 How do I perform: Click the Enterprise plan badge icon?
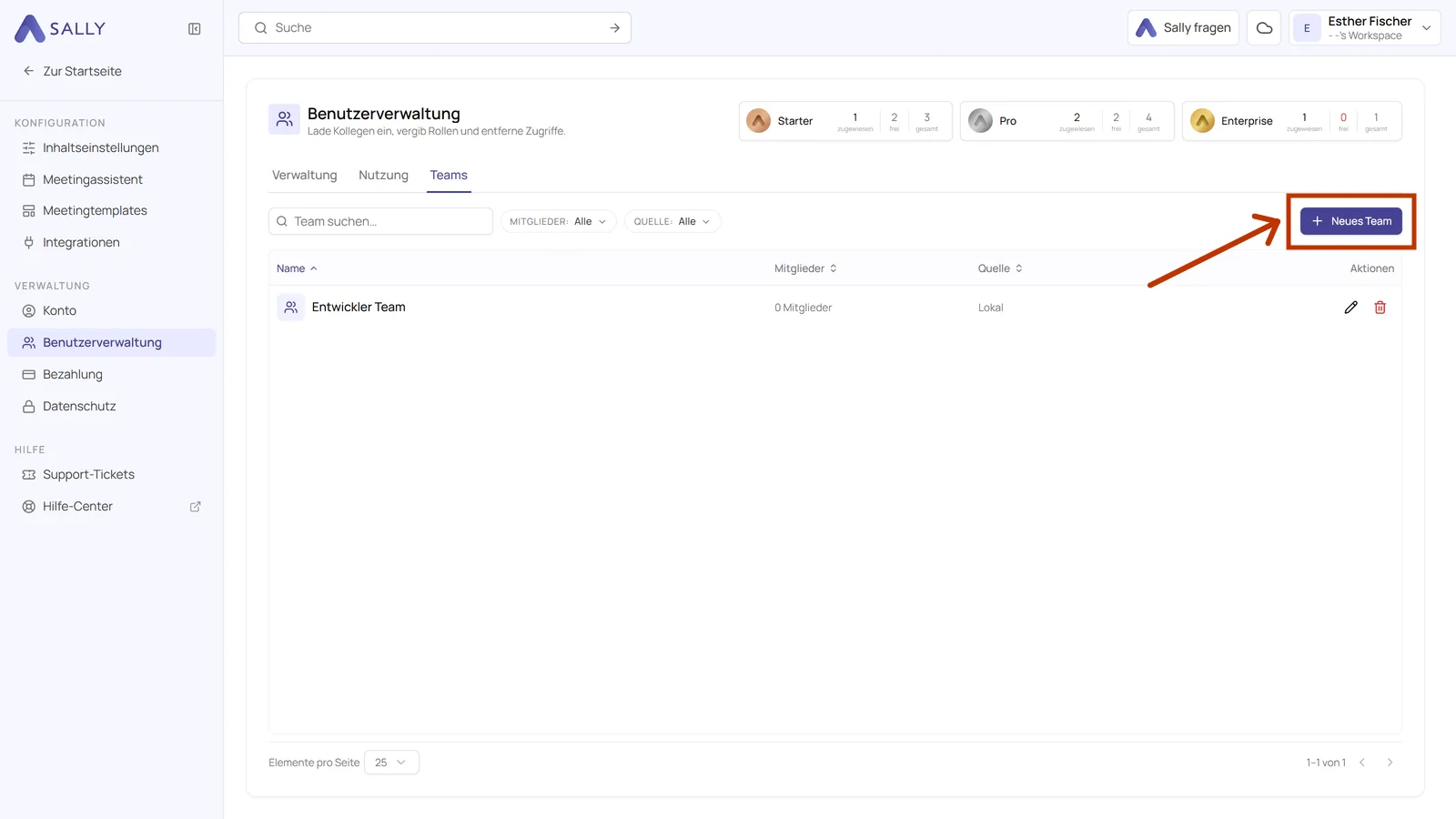point(1202,120)
